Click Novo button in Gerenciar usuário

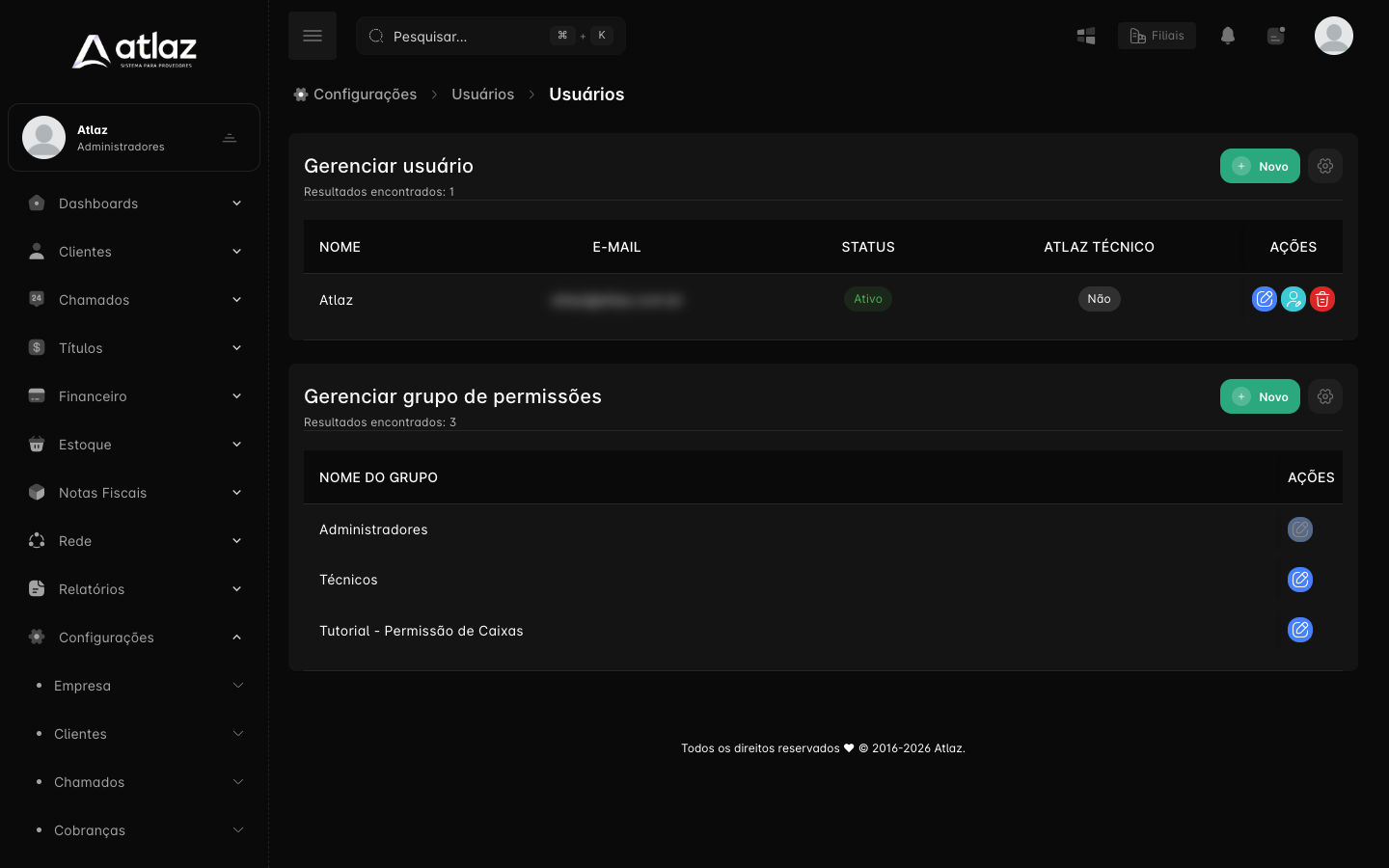coord(1260,166)
